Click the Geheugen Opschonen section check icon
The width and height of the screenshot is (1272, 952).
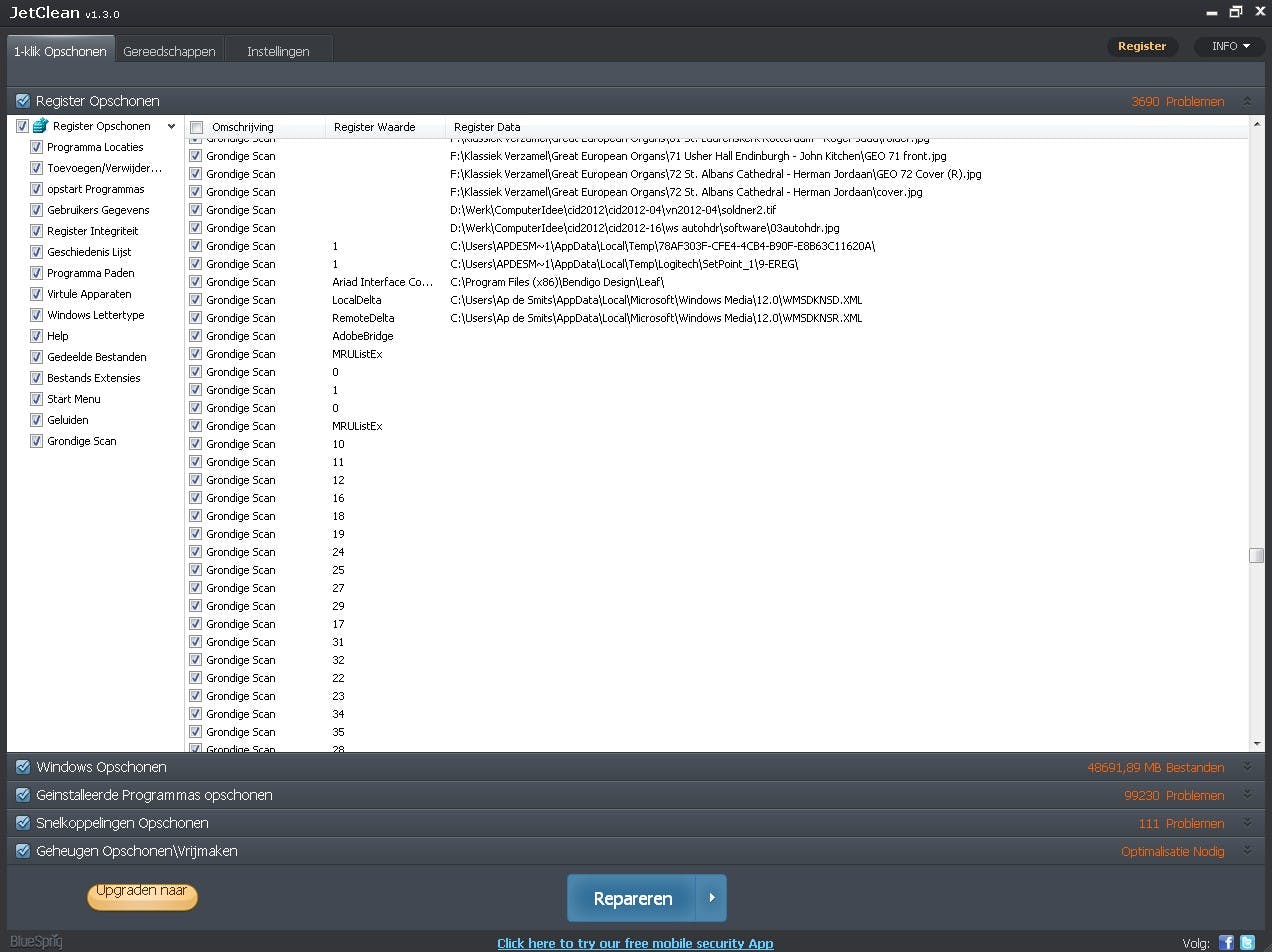[x=23, y=851]
